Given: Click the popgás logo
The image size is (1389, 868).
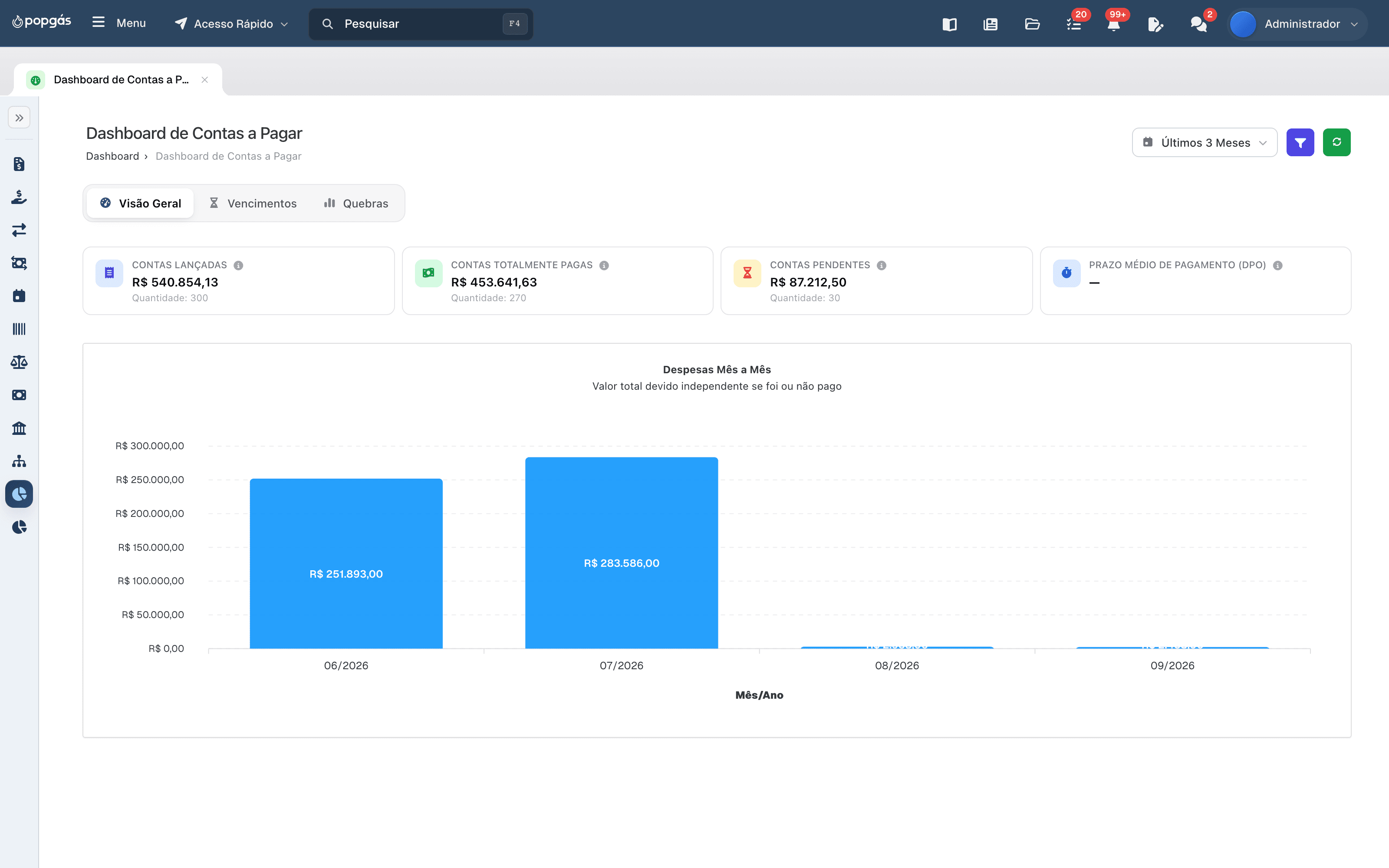Looking at the screenshot, I should [41, 22].
